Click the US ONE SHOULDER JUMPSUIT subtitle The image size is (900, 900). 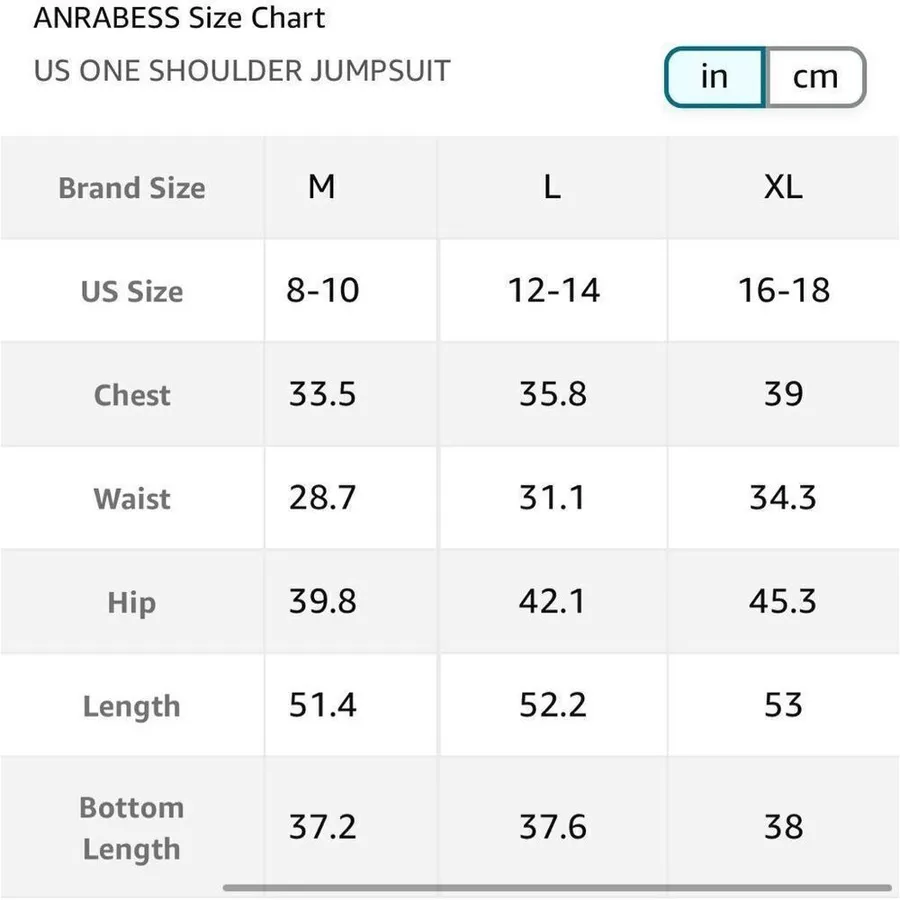pyautogui.click(x=242, y=71)
